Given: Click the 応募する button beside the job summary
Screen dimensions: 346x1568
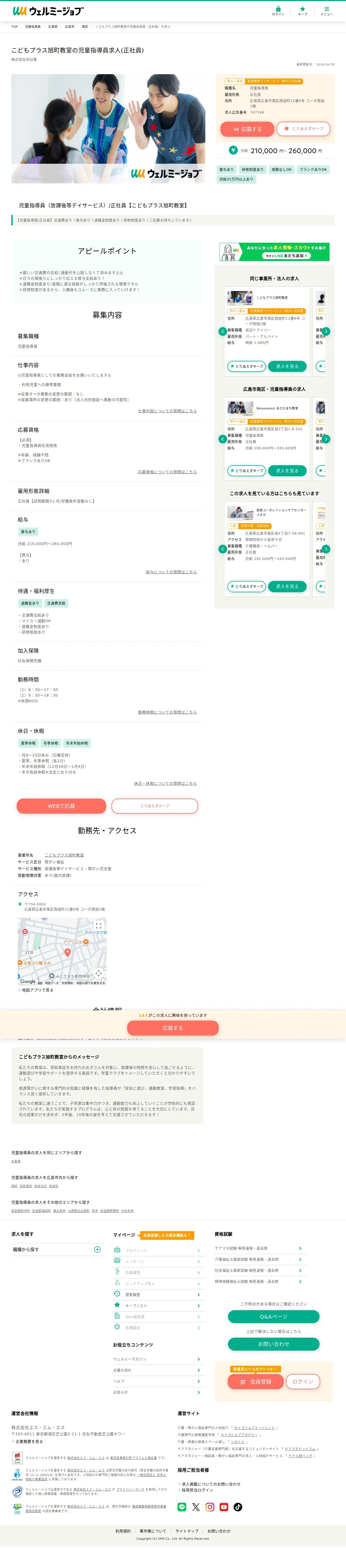Looking at the screenshot, I should (247, 129).
